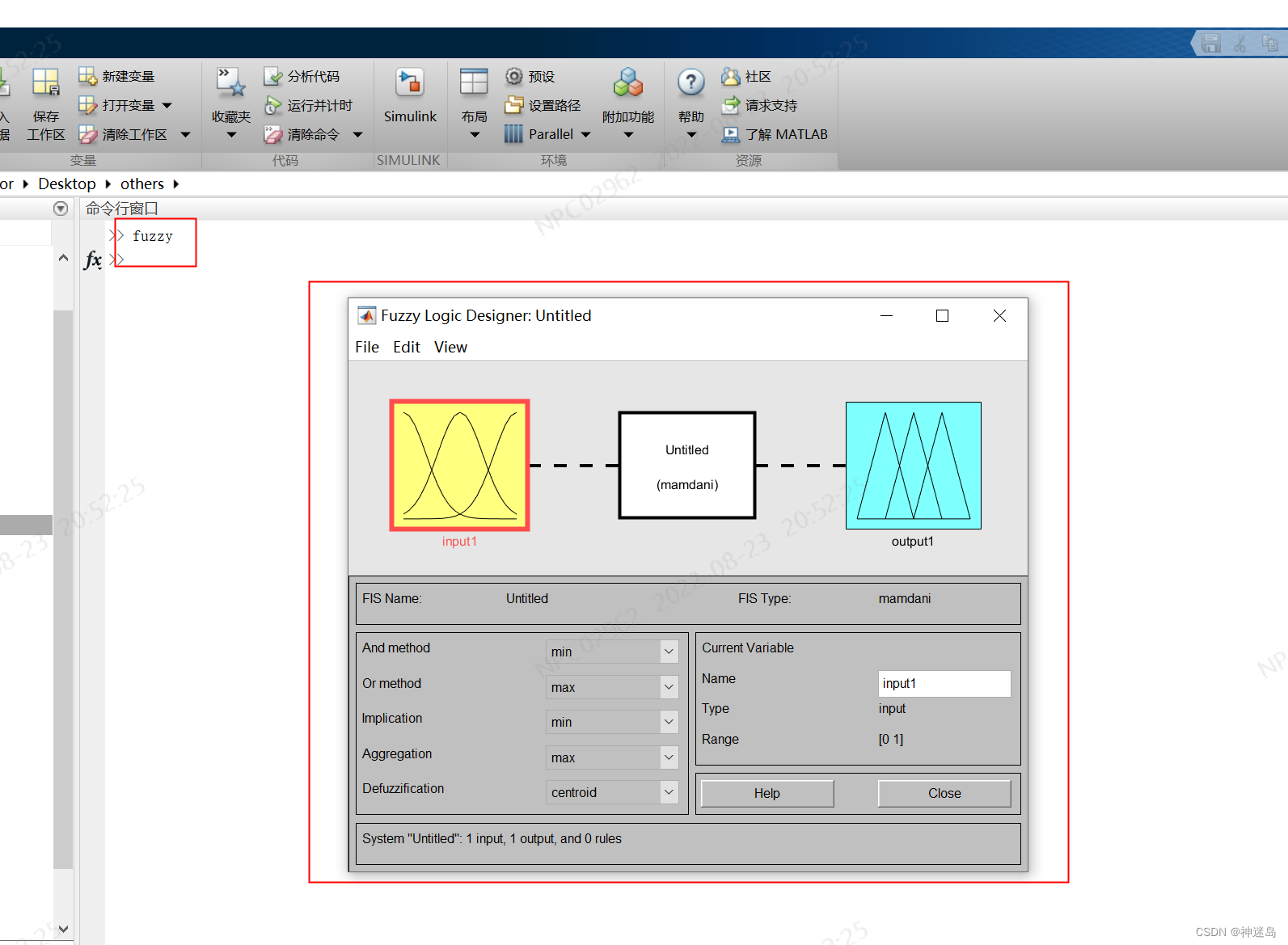This screenshot has width=1288, height=945.
Task: Open the Community icon
Action: point(731,76)
